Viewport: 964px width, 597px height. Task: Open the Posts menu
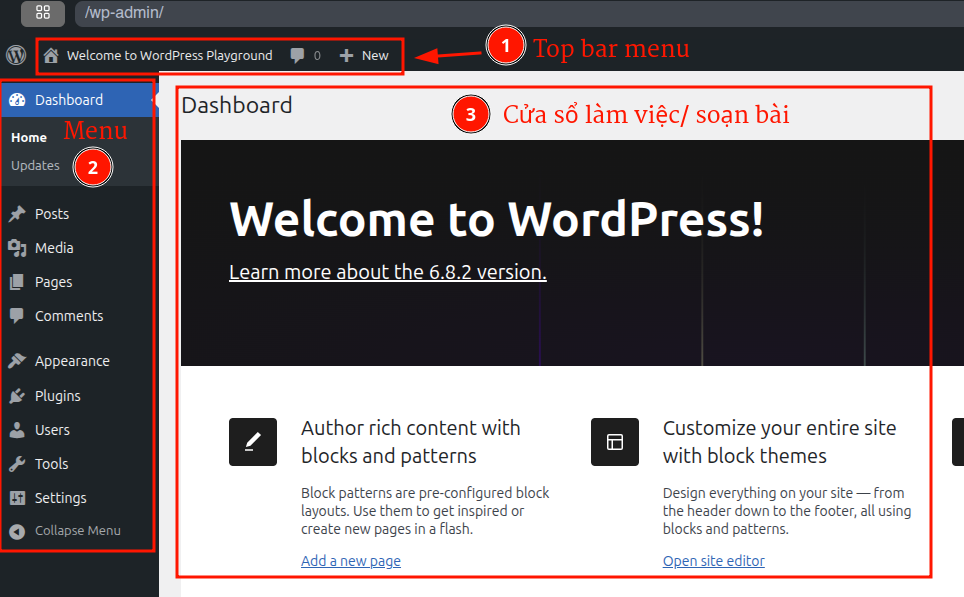(52, 214)
